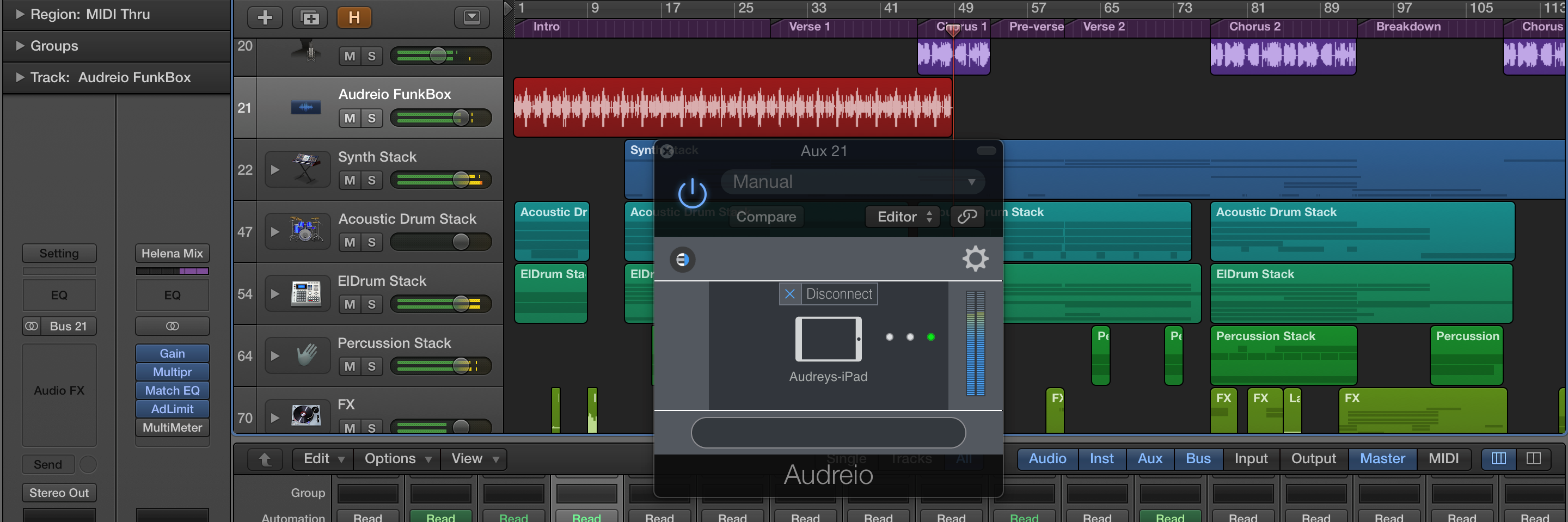
Task: Open the Editor view selector
Action: click(x=903, y=217)
